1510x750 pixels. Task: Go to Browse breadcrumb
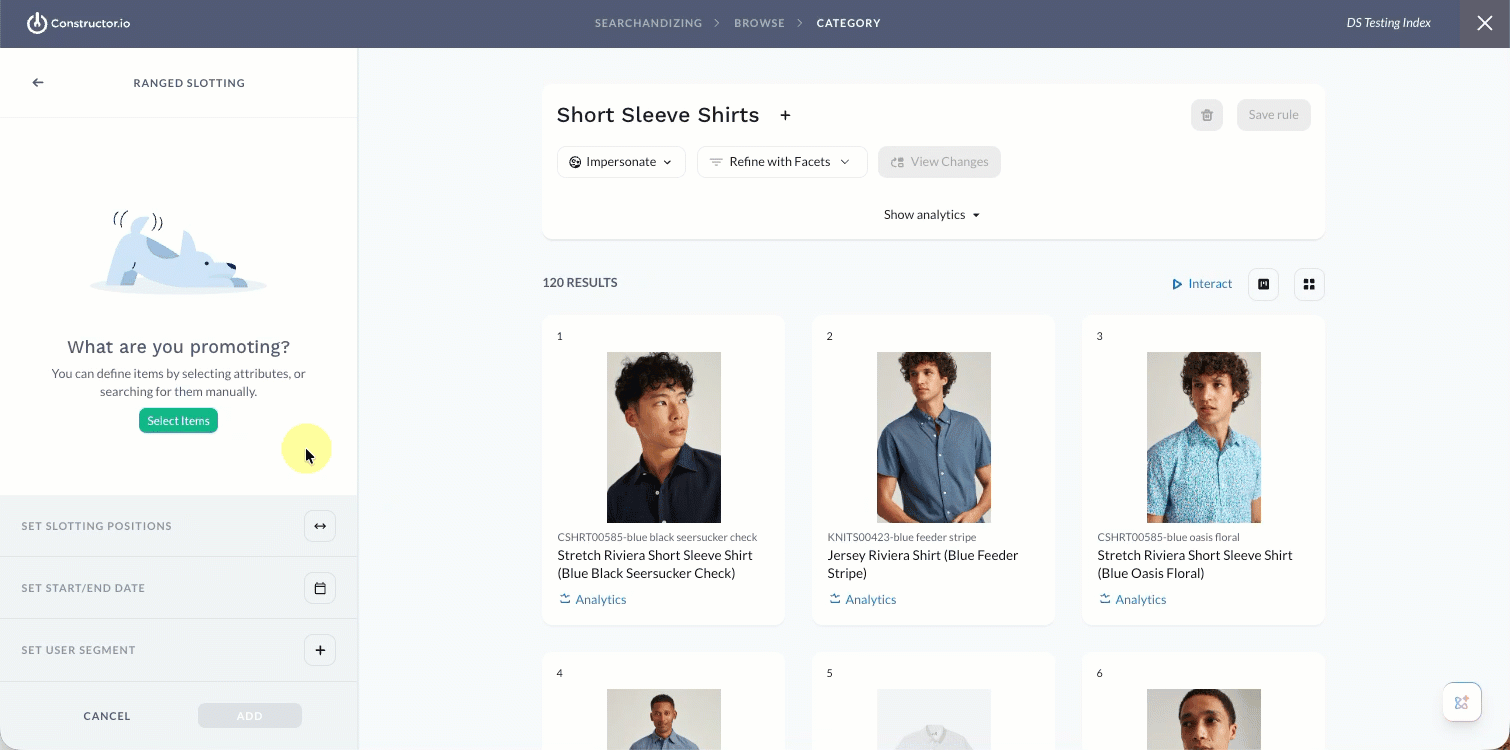(x=759, y=23)
